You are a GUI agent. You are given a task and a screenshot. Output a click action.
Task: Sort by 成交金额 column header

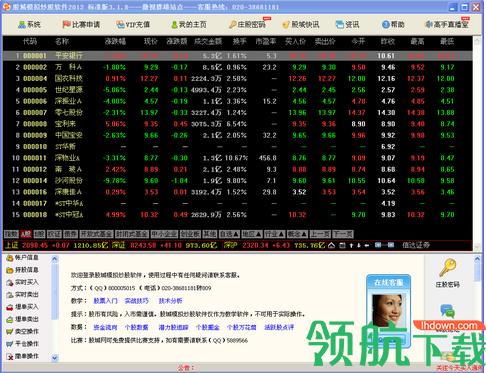(208, 41)
